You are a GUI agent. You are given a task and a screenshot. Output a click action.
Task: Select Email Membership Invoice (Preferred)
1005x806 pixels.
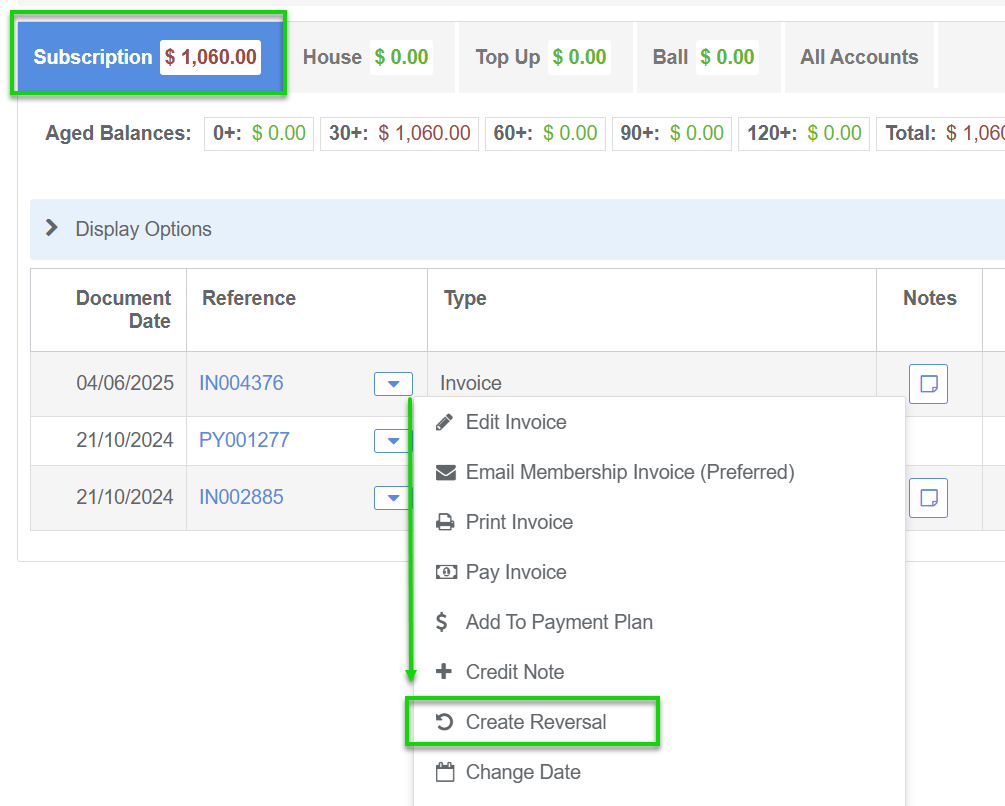[x=660, y=472]
